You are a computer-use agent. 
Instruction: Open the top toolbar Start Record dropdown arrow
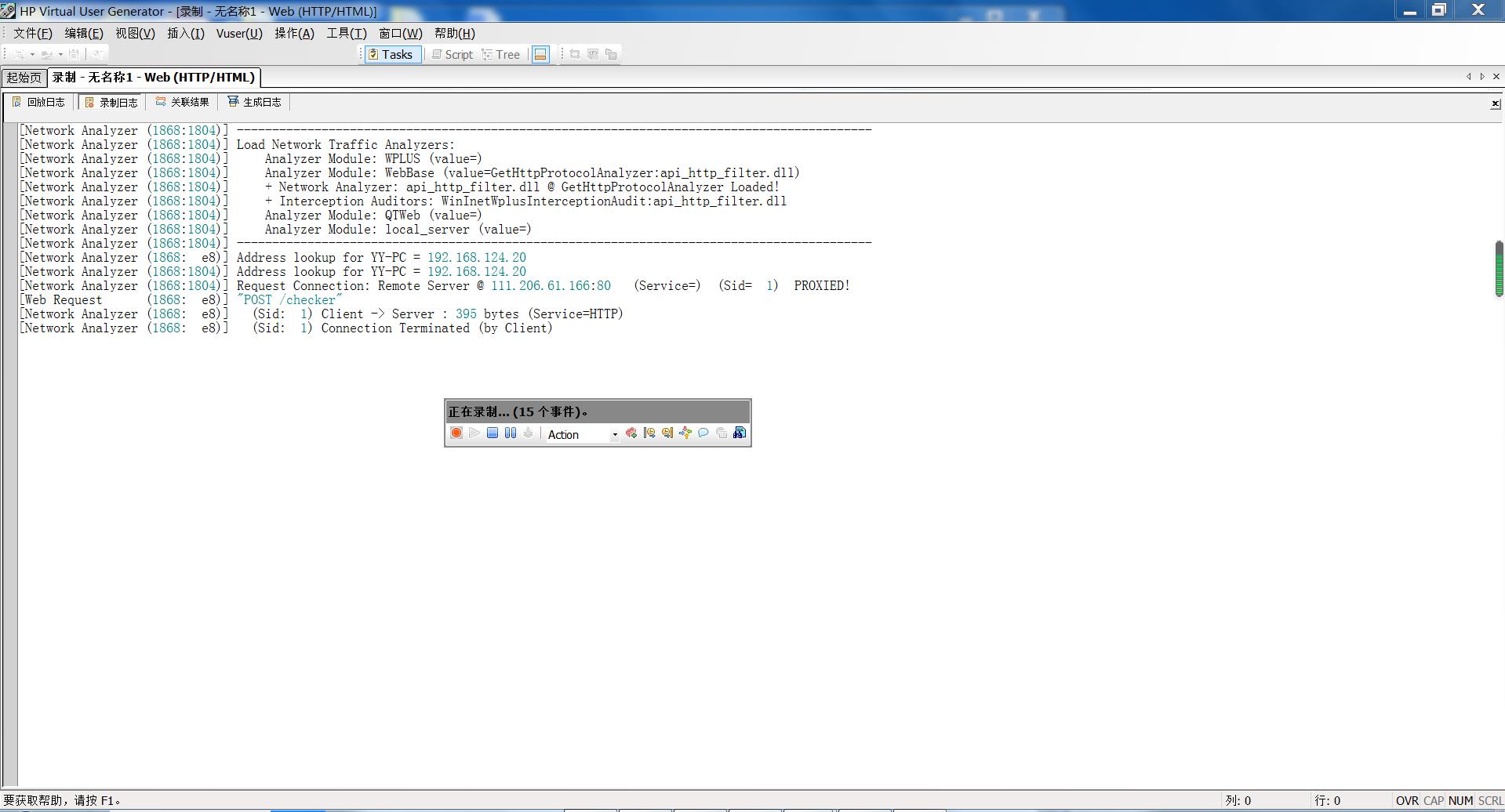click(x=32, y=54)
